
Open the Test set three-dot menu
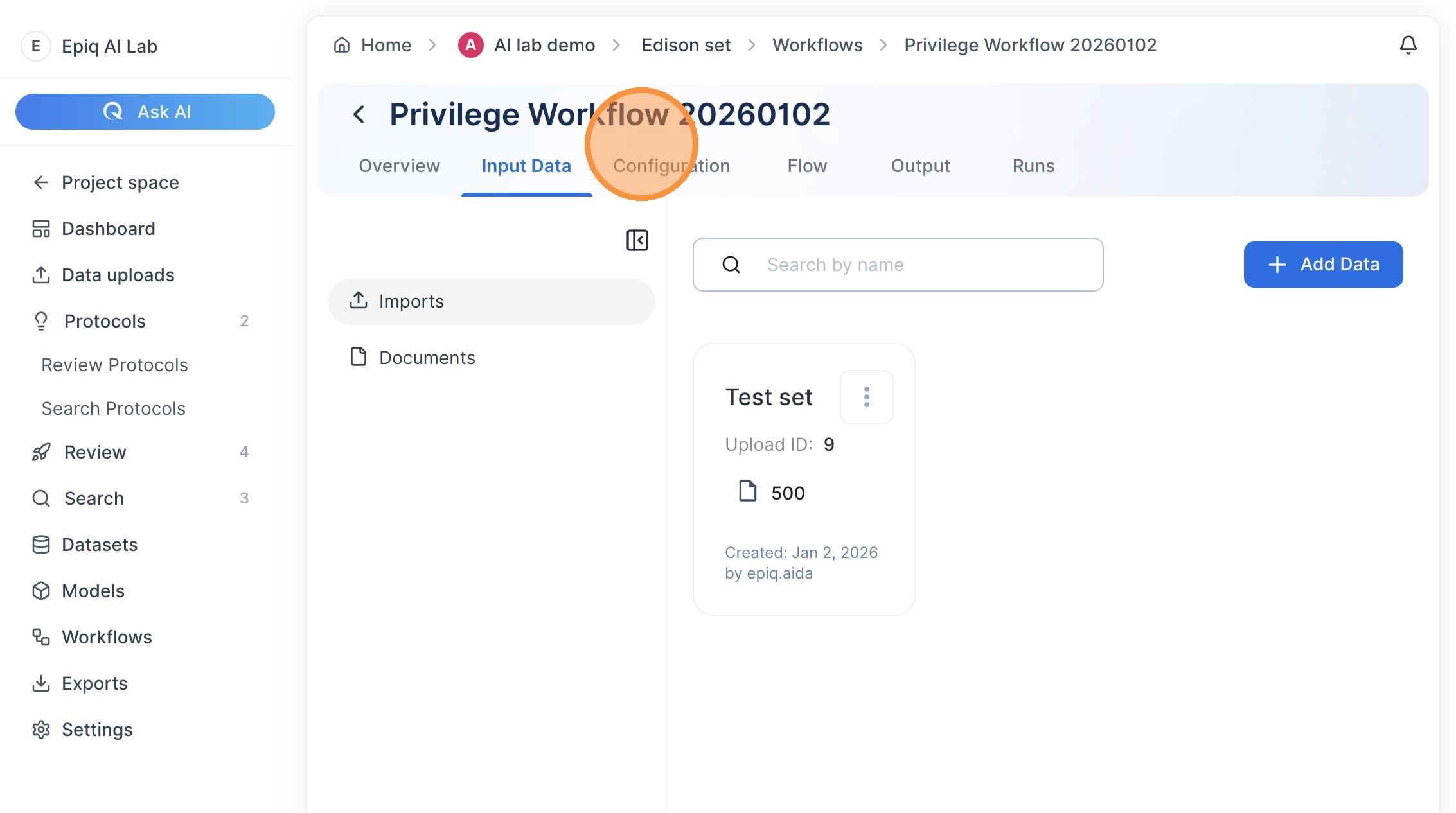click(866, 397)
